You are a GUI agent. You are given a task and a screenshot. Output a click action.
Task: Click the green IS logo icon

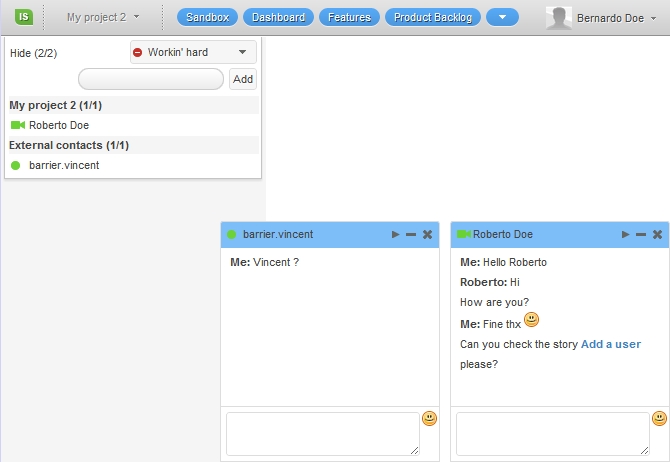(24, 17)
